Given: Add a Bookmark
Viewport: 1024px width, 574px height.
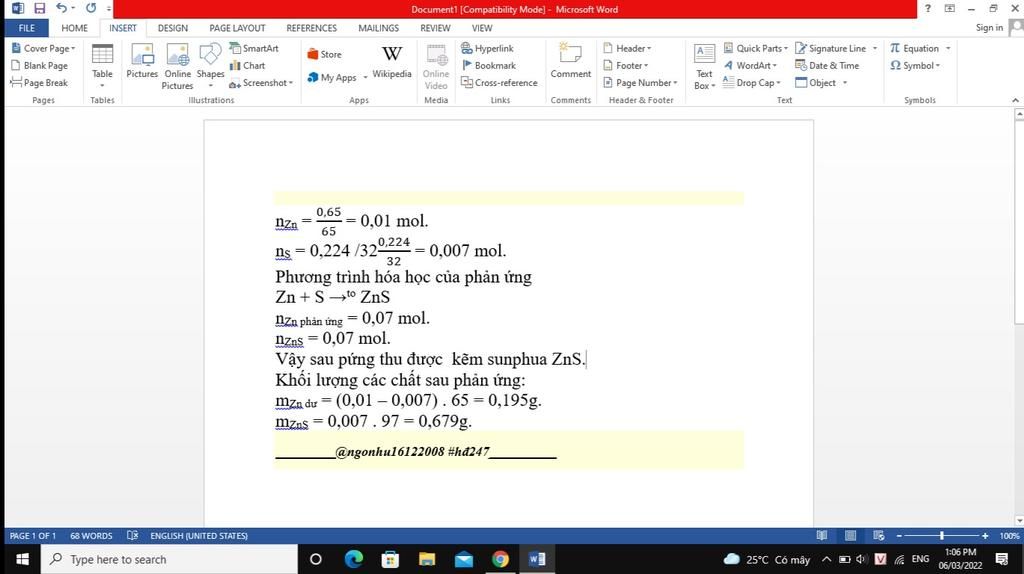Looking at the screenshot, I should [x=488, y=65].
